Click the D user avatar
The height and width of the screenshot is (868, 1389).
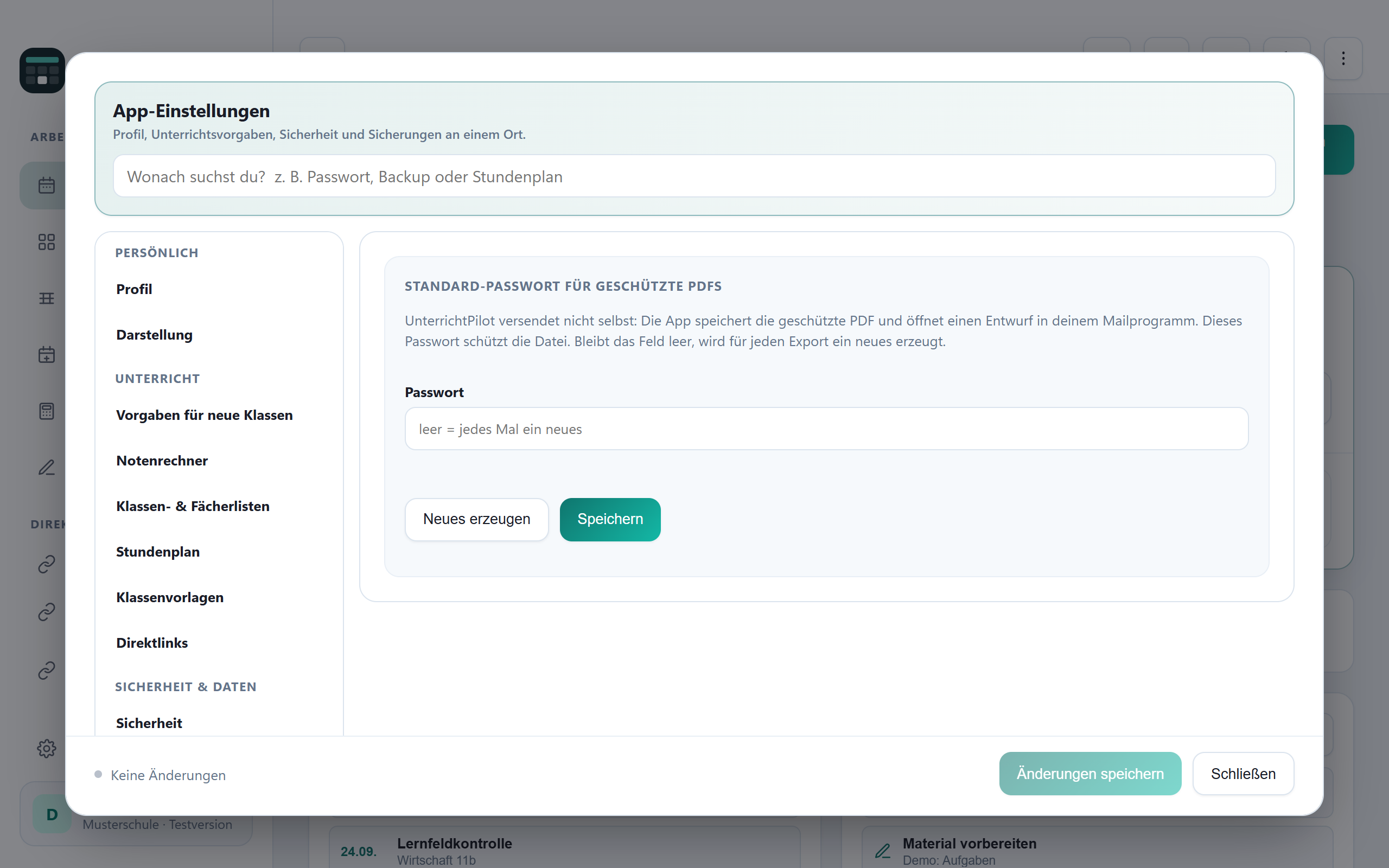click(52, 814)
